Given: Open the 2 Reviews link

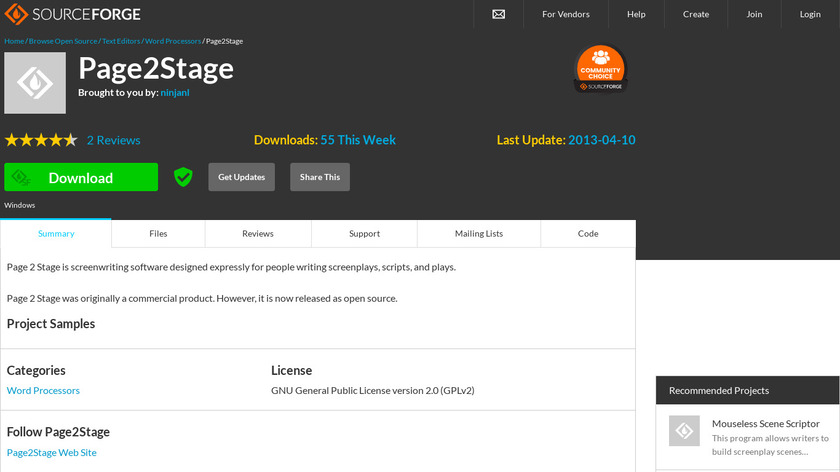Looking at the screenshot, I should tap(113, 140).
